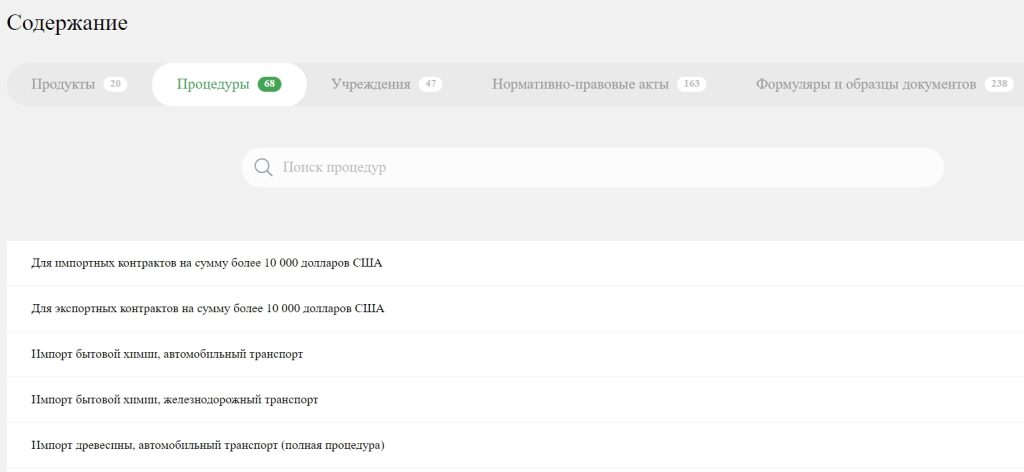Select the Процедуры tab
Screen dimensions: 1024x472
tap(229, 84)
